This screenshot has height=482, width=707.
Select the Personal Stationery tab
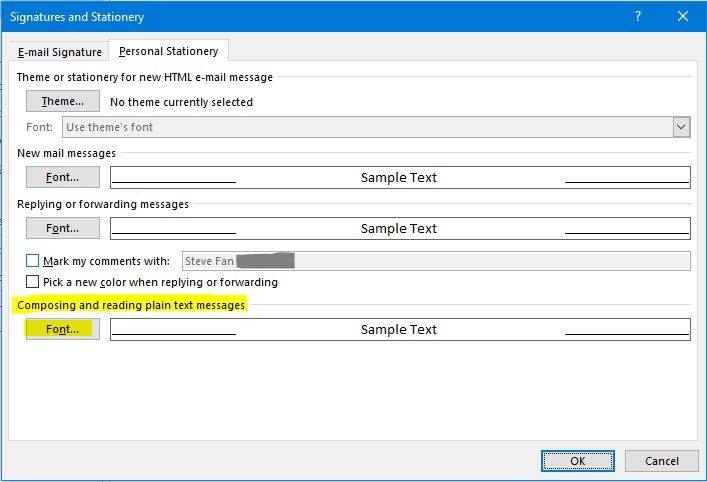coord(169,52)
